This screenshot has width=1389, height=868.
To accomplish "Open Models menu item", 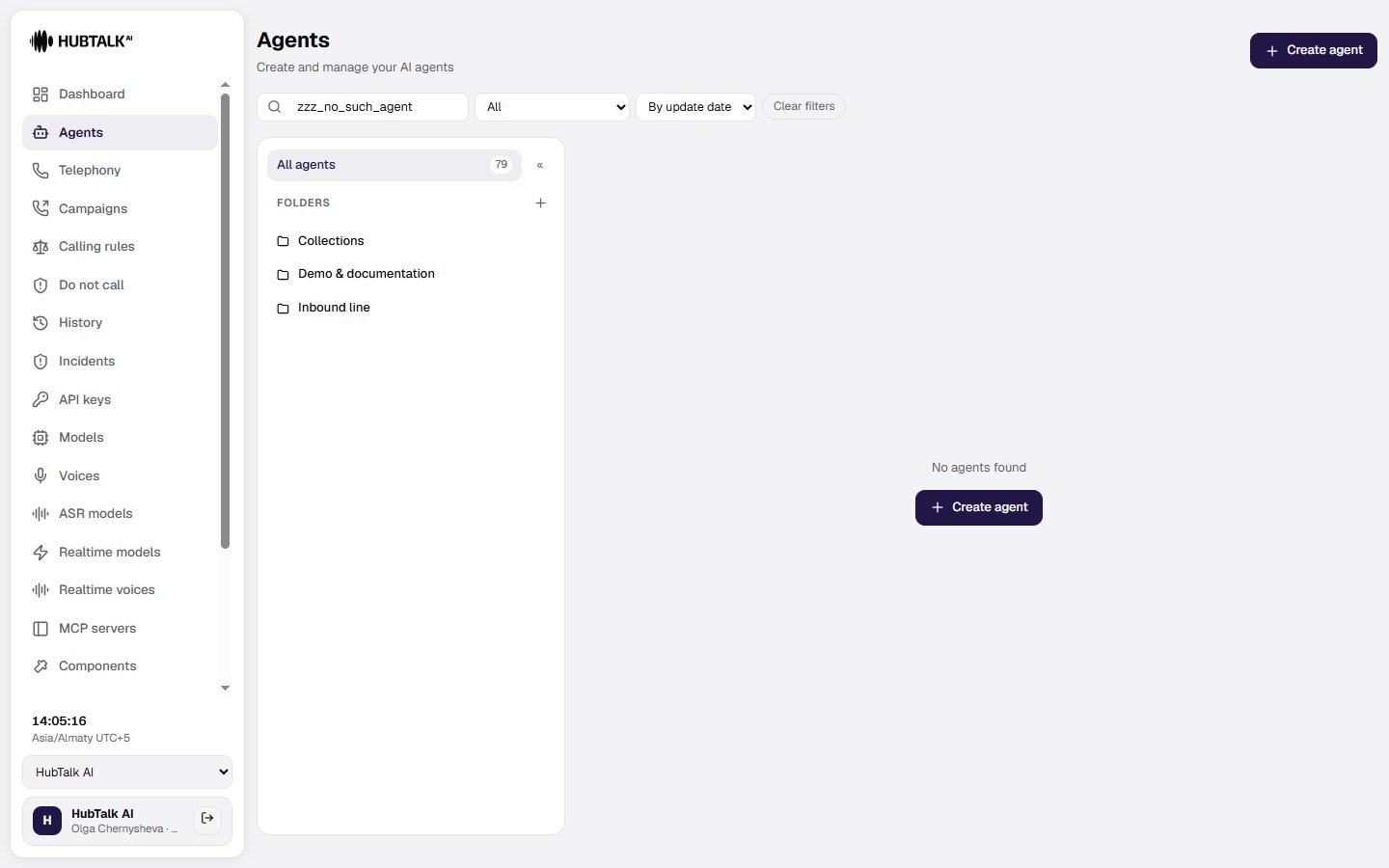I will coord(120,438).
